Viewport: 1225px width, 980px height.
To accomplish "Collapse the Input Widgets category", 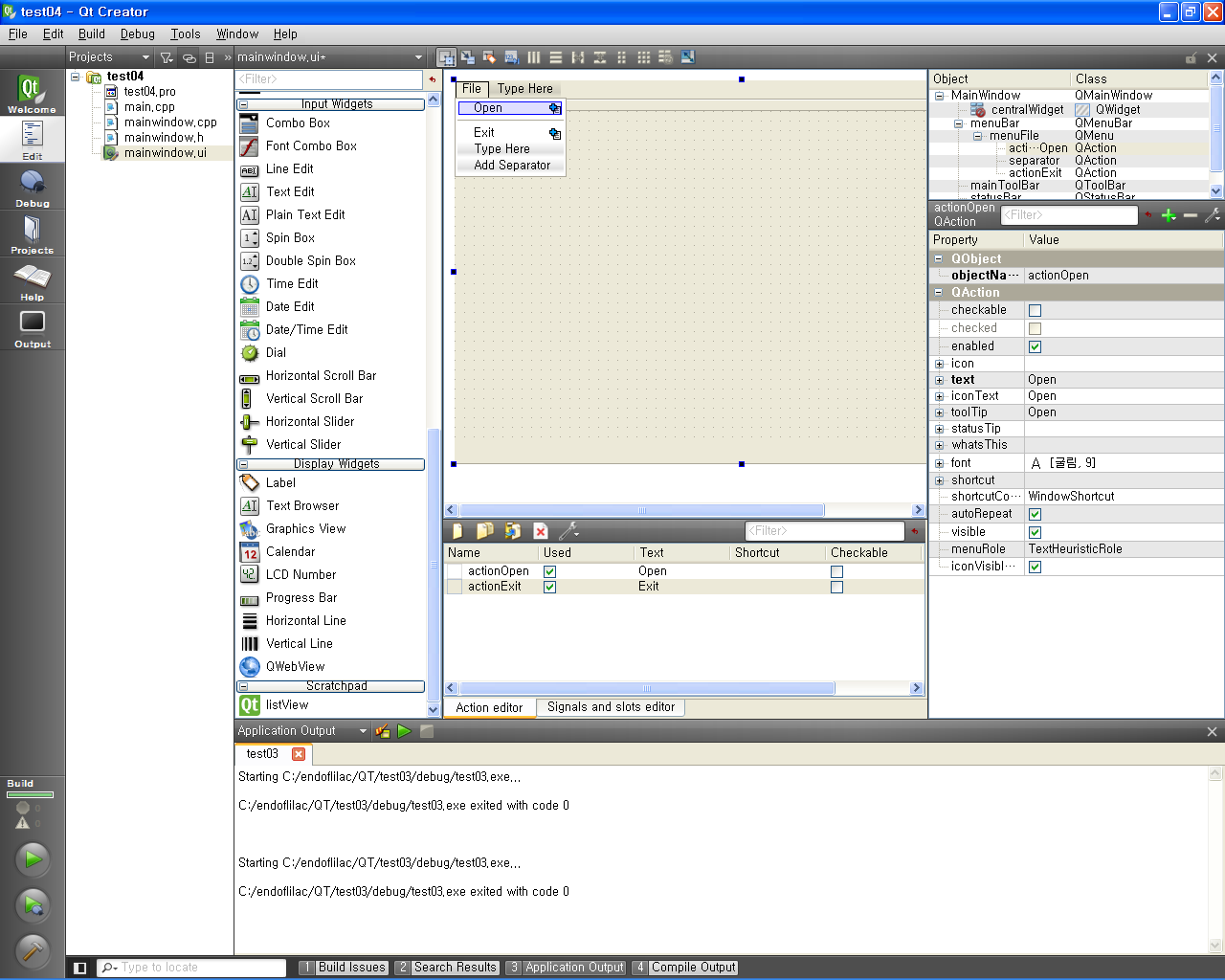I will (243, 104).
